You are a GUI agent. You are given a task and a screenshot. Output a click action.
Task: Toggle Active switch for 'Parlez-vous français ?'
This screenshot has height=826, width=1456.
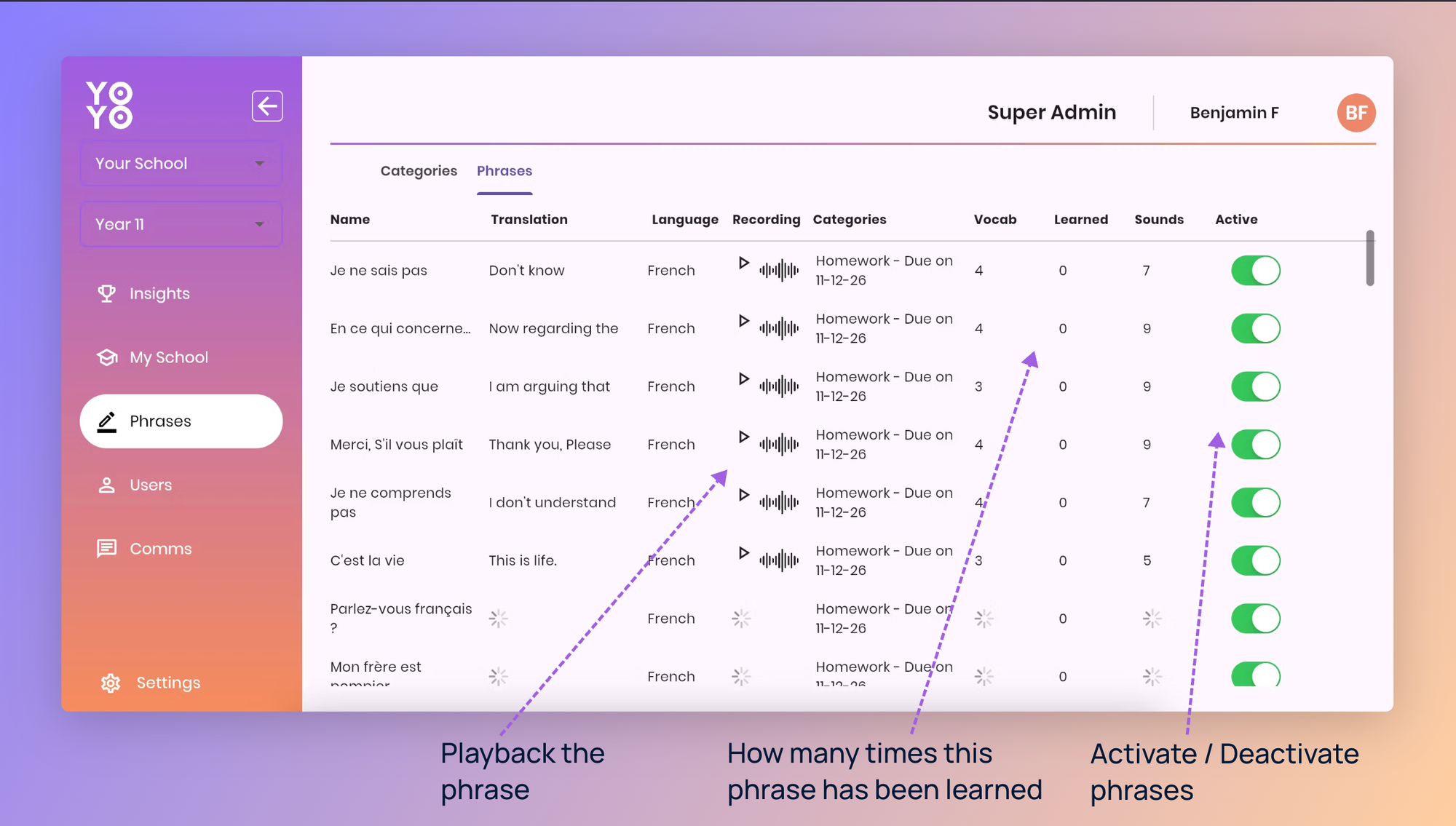1255,619
